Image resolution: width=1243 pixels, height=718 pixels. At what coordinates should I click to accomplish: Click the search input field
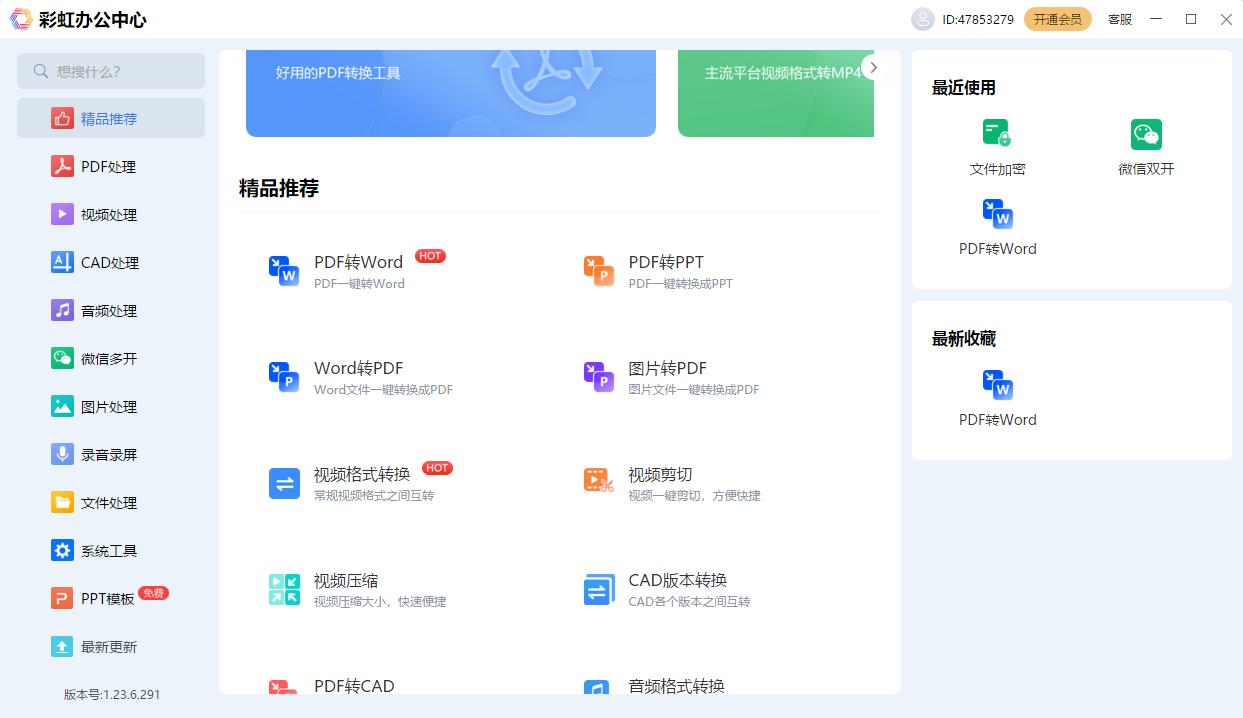110,71
